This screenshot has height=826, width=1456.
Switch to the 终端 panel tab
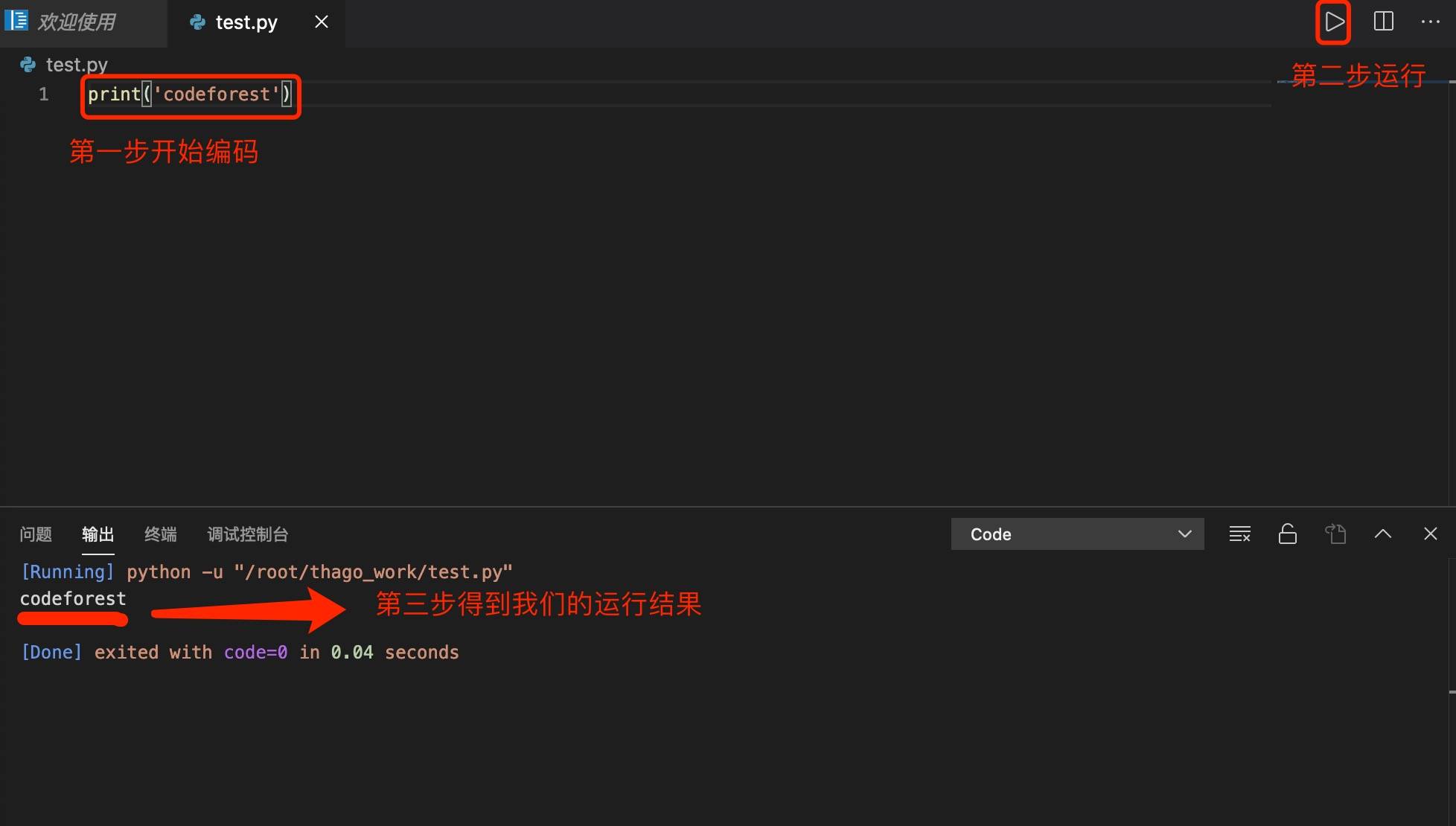pos(160,534)
